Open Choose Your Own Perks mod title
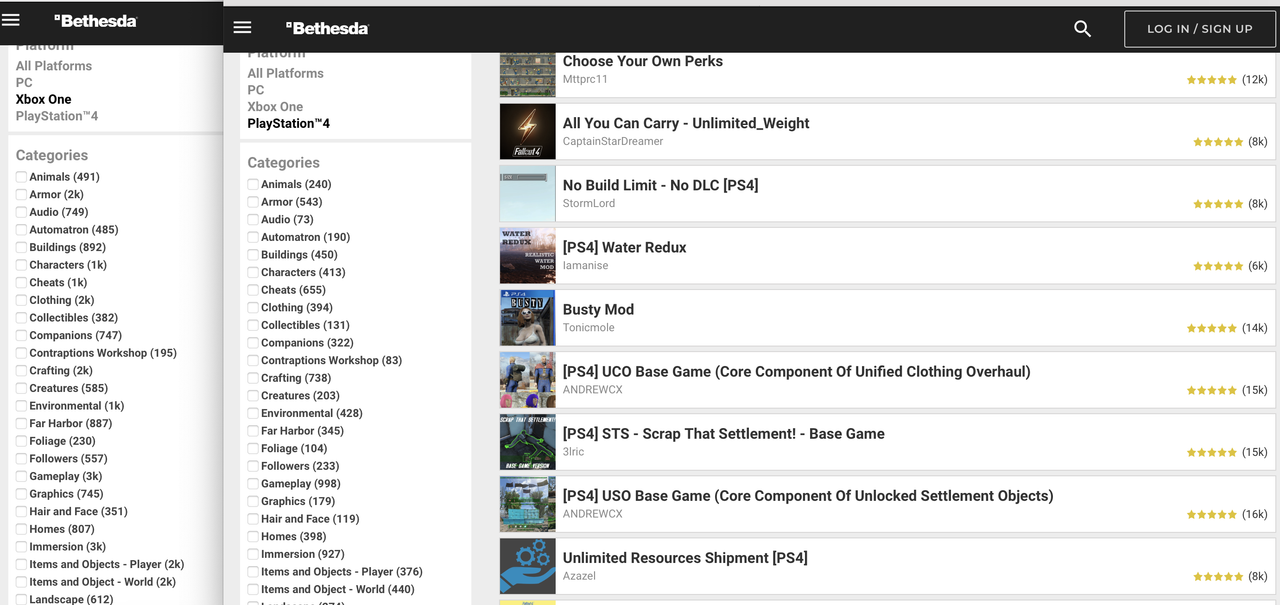The image size is (1280, 605). click(643, 61)
